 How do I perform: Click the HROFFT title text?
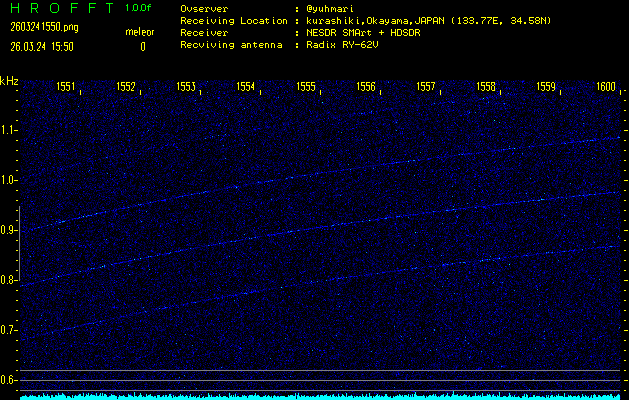point(59,8)
